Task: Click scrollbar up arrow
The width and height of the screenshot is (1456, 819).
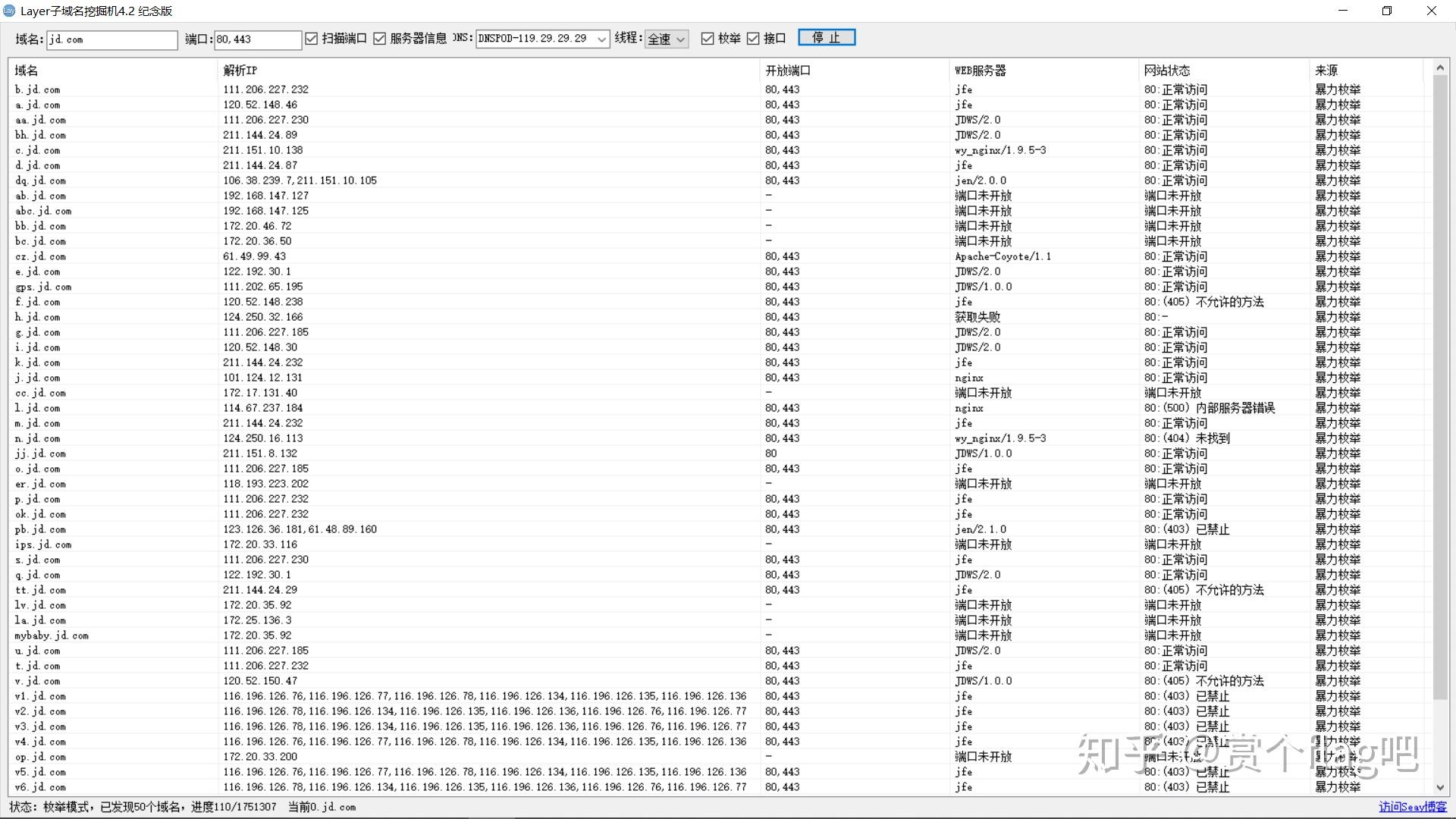Action: pos(1440,68)
